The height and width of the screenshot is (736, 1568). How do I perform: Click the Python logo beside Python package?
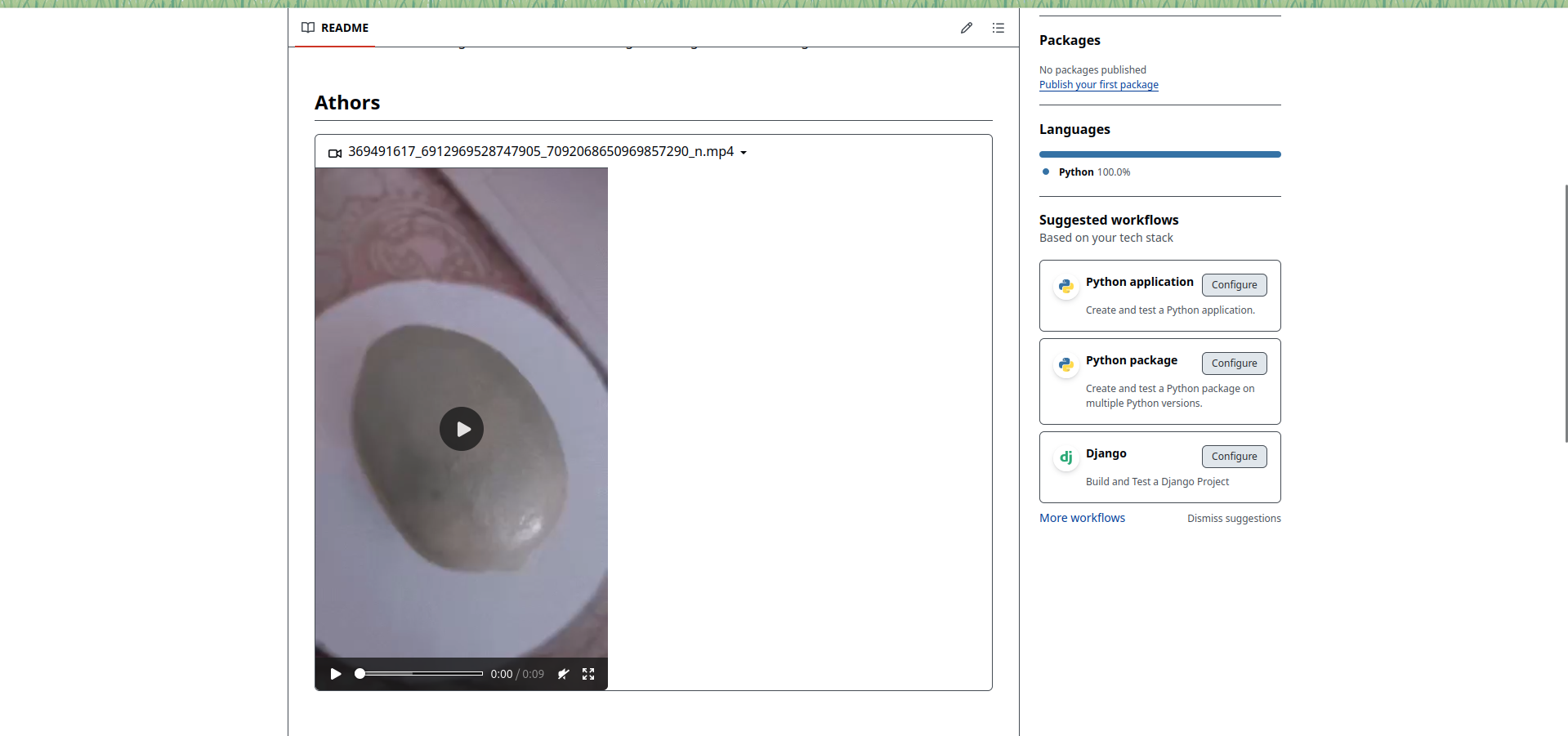click(1065, 364)
